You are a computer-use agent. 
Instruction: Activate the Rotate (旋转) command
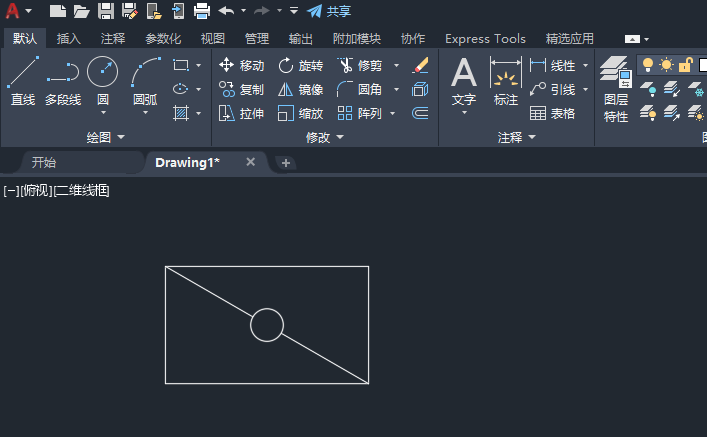[300, 65]
